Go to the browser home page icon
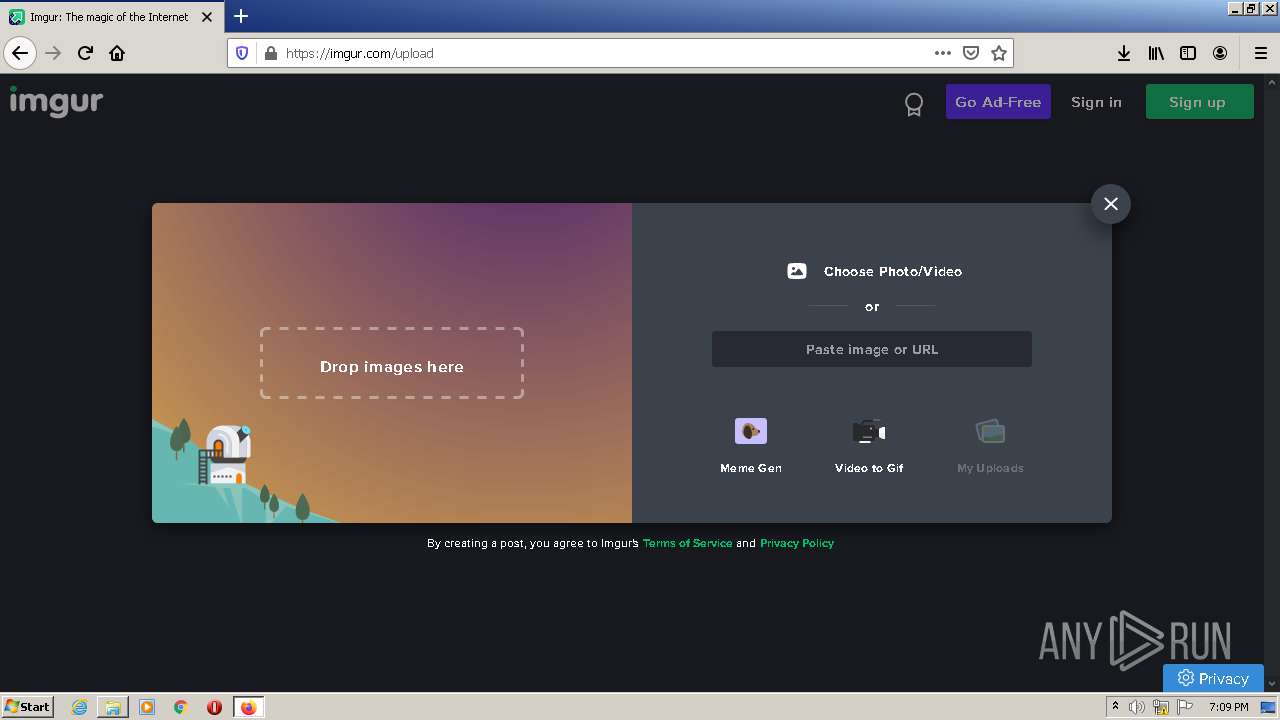The width and height of the screenshot is (1280, 720). pos(117,53)
